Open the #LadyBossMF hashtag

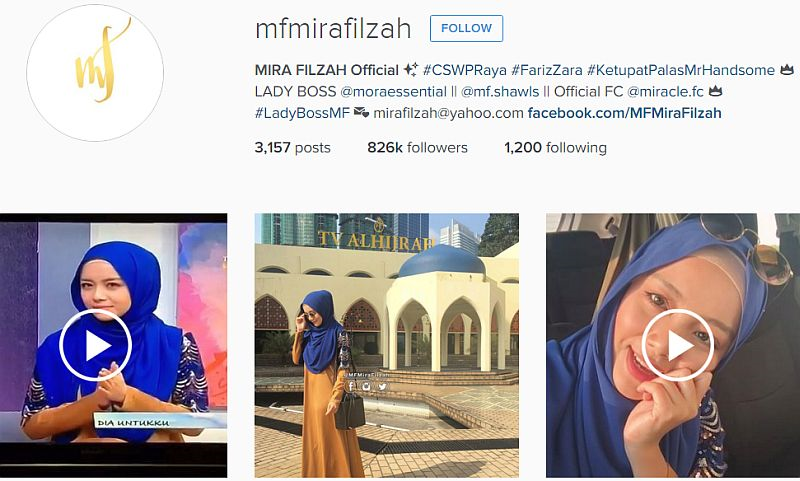coord(302,113)
